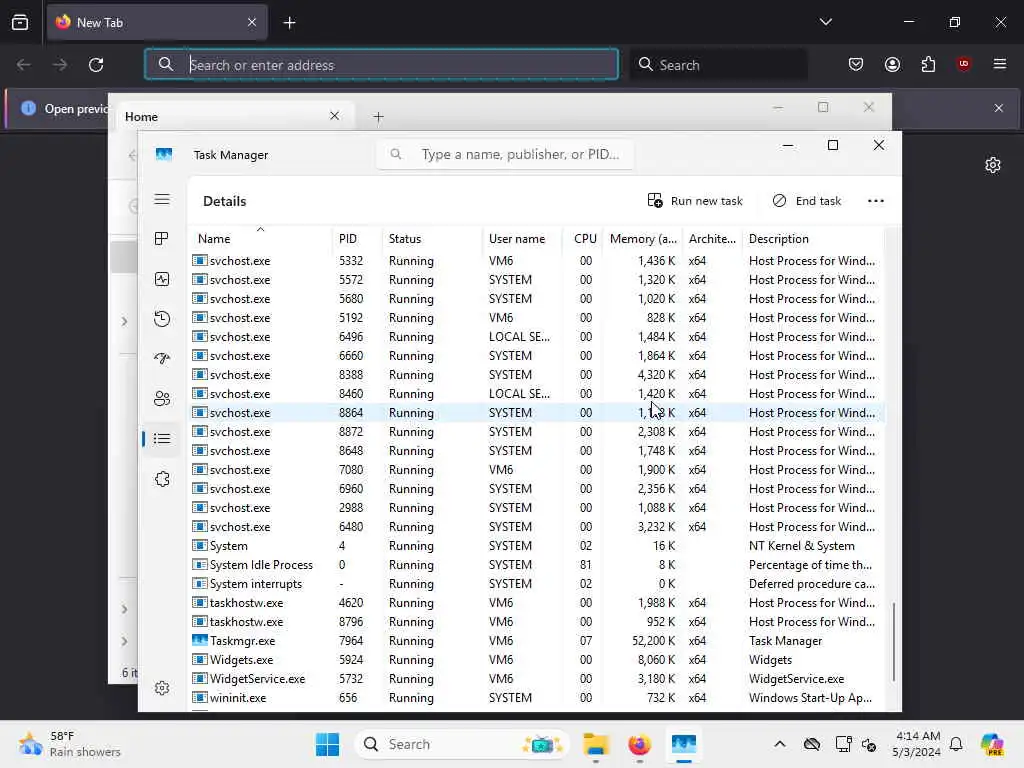The image size is (1024, 768).
Task: Open new tab page personalize gear
Action: click(x=993, y=165)
